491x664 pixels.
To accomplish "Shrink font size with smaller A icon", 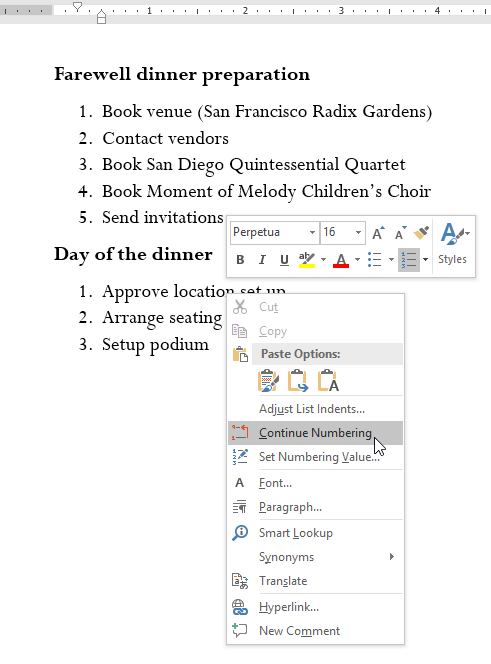I will (400, 233).
